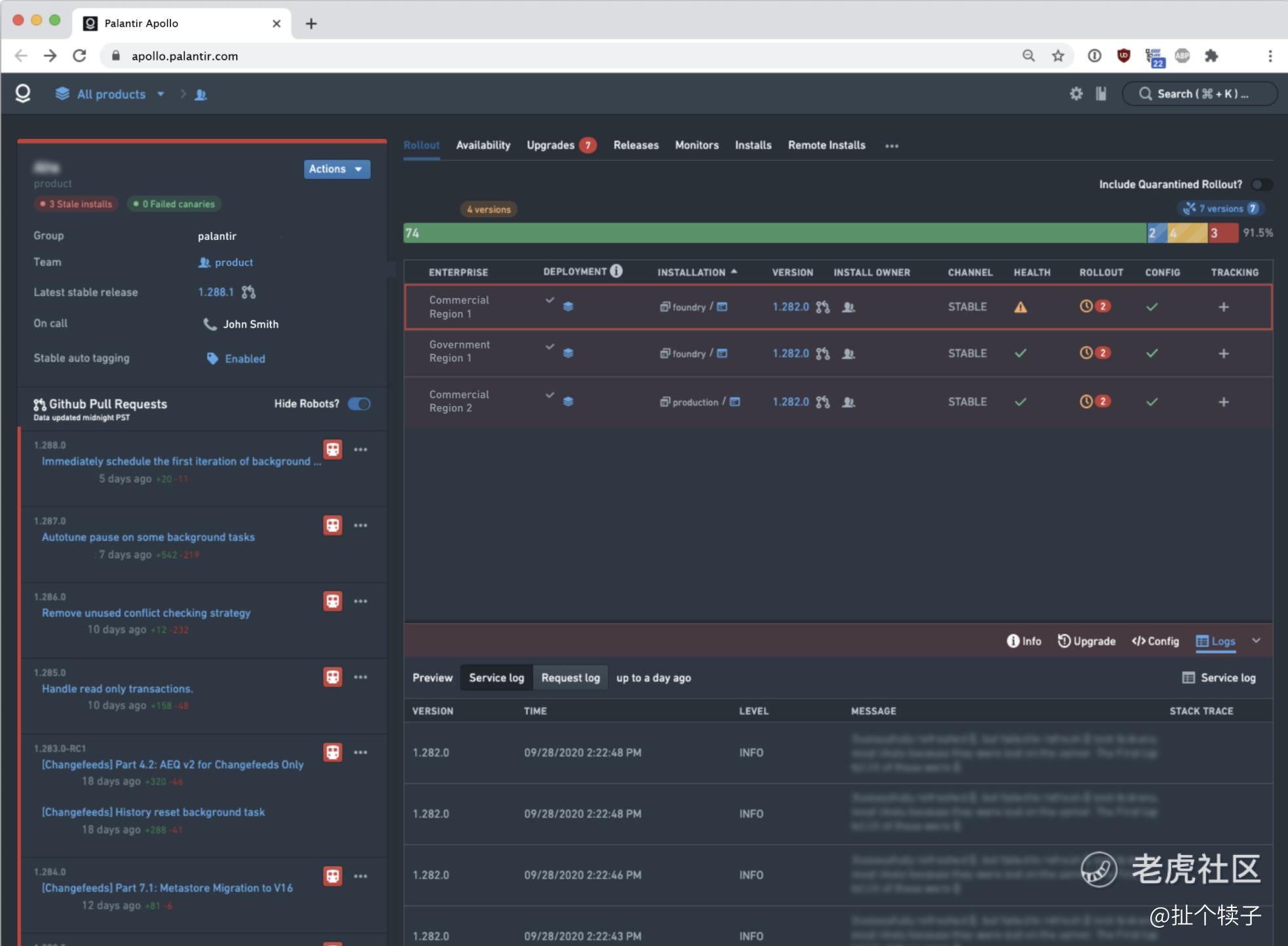
Task: Open a new browser tab
Action: (311, 24)
